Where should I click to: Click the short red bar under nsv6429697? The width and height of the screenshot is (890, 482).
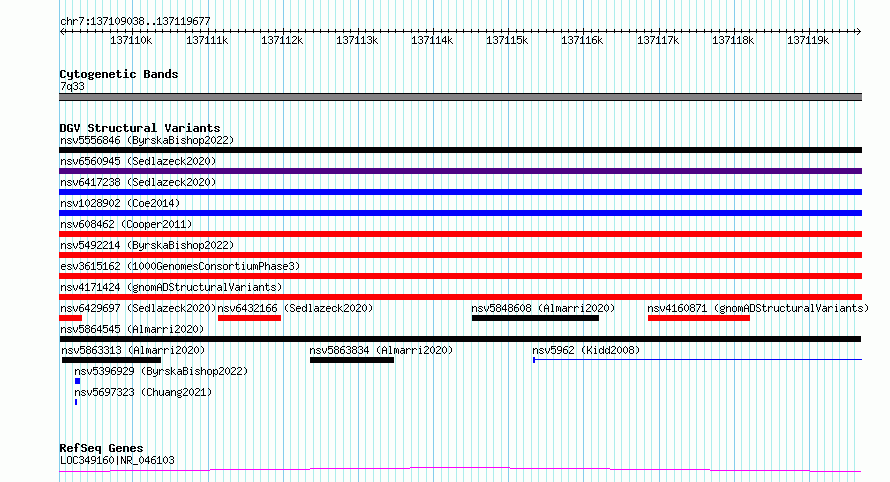[70, 318]
